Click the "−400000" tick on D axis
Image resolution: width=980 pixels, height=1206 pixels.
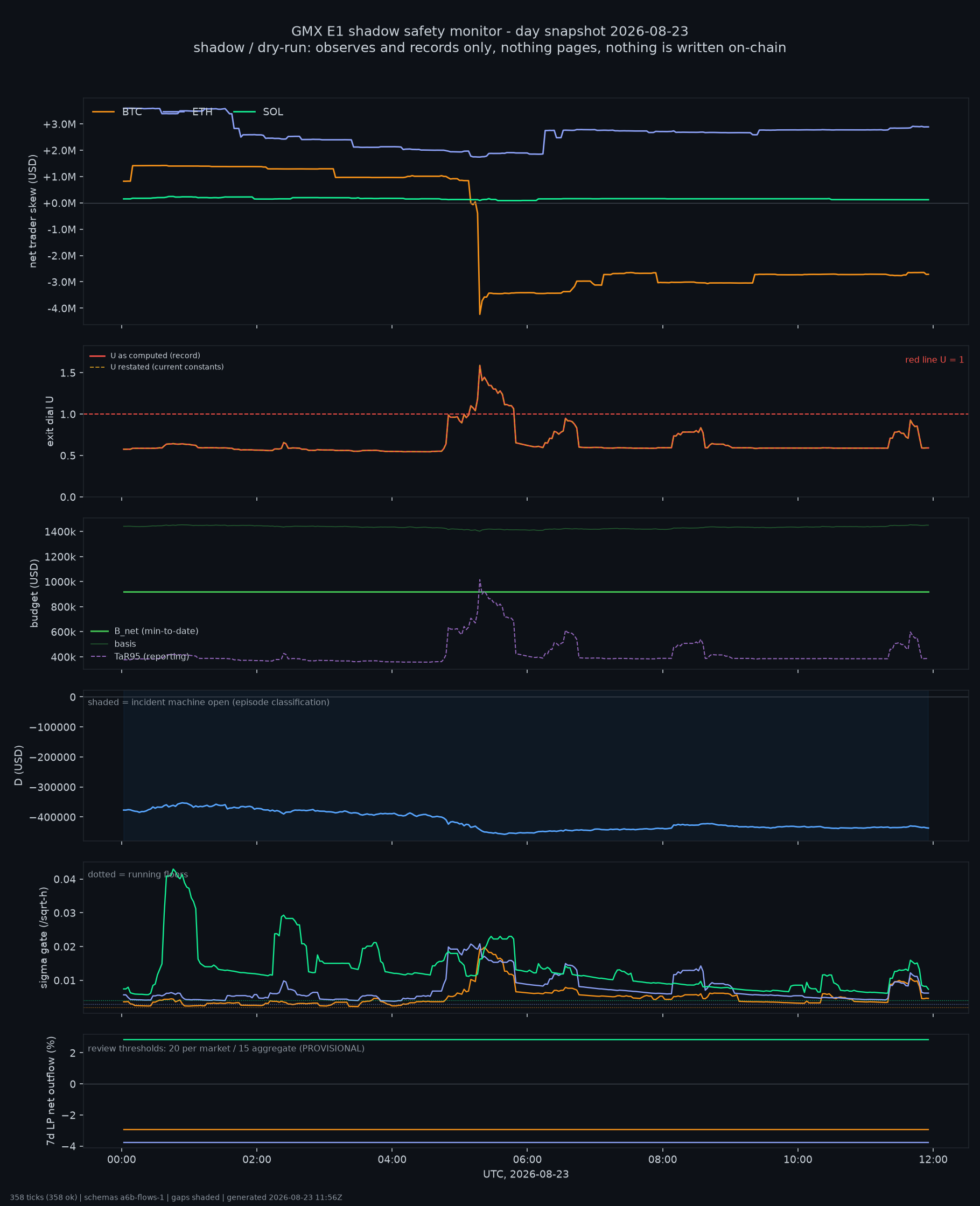tap(53, 818)
